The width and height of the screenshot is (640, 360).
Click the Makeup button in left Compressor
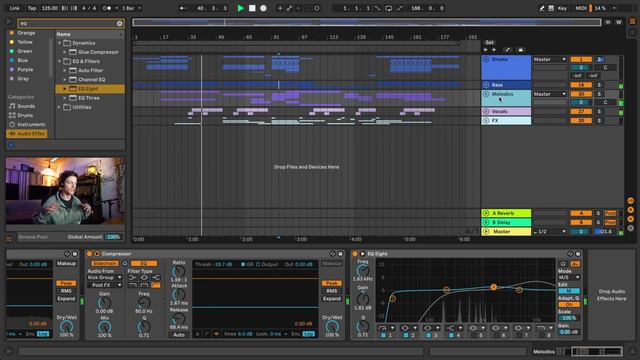(x=66, y=264)
